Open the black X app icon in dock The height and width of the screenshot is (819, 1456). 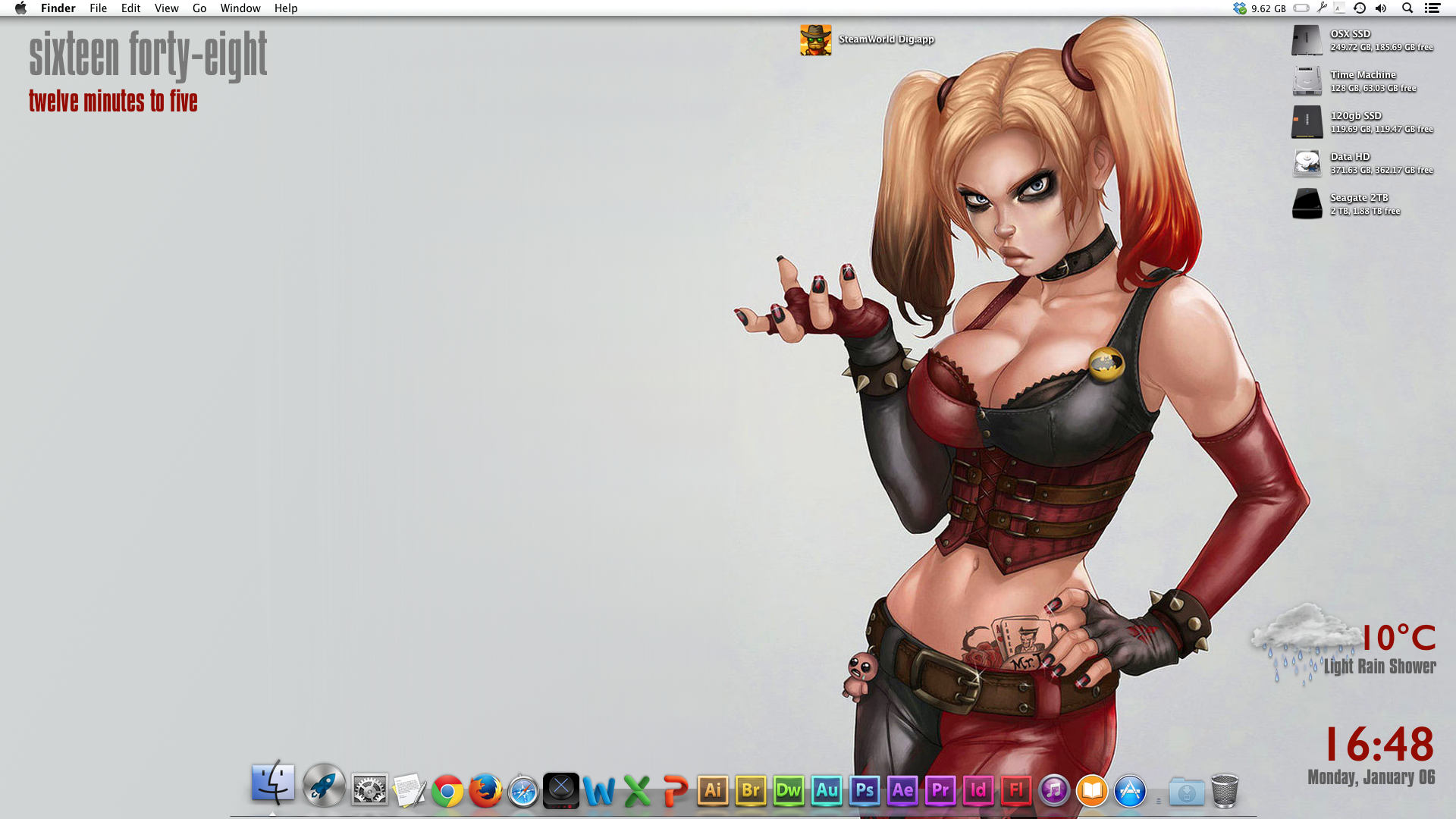pyautogui.click(x=561, y=790)
